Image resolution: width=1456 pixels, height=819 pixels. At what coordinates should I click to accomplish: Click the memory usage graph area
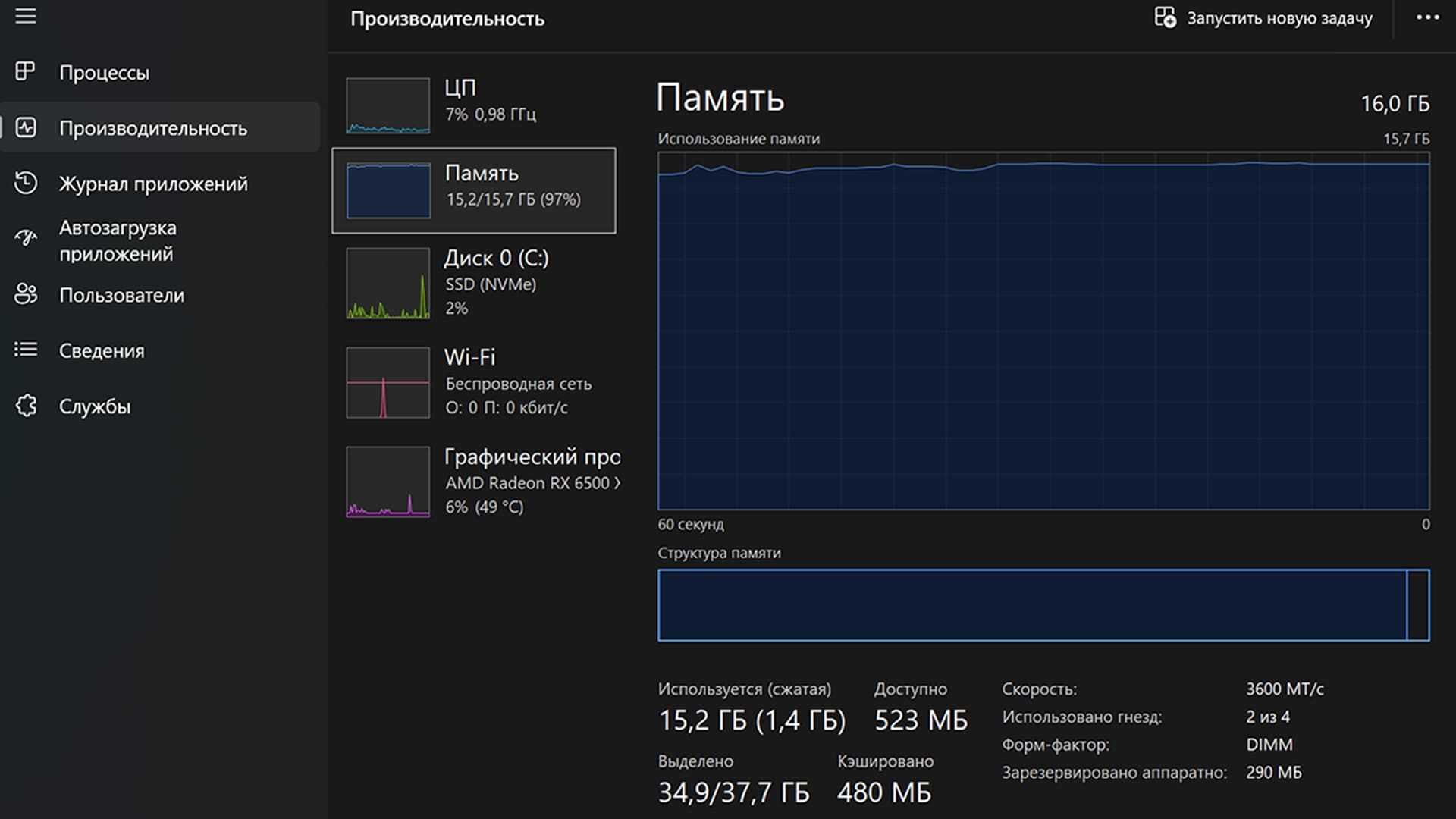coord(1043,331)
